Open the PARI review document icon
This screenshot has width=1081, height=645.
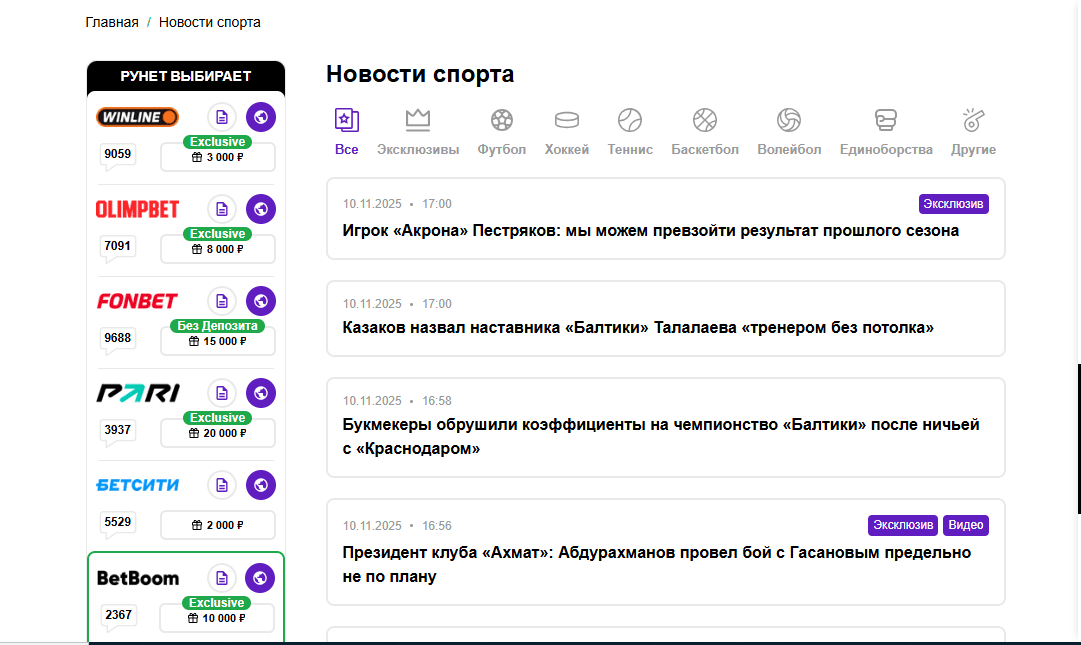222,393
